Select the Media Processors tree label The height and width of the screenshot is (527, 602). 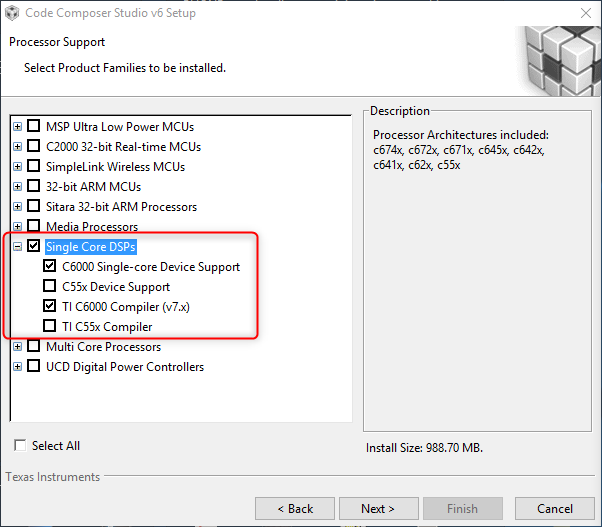point(92,227)
